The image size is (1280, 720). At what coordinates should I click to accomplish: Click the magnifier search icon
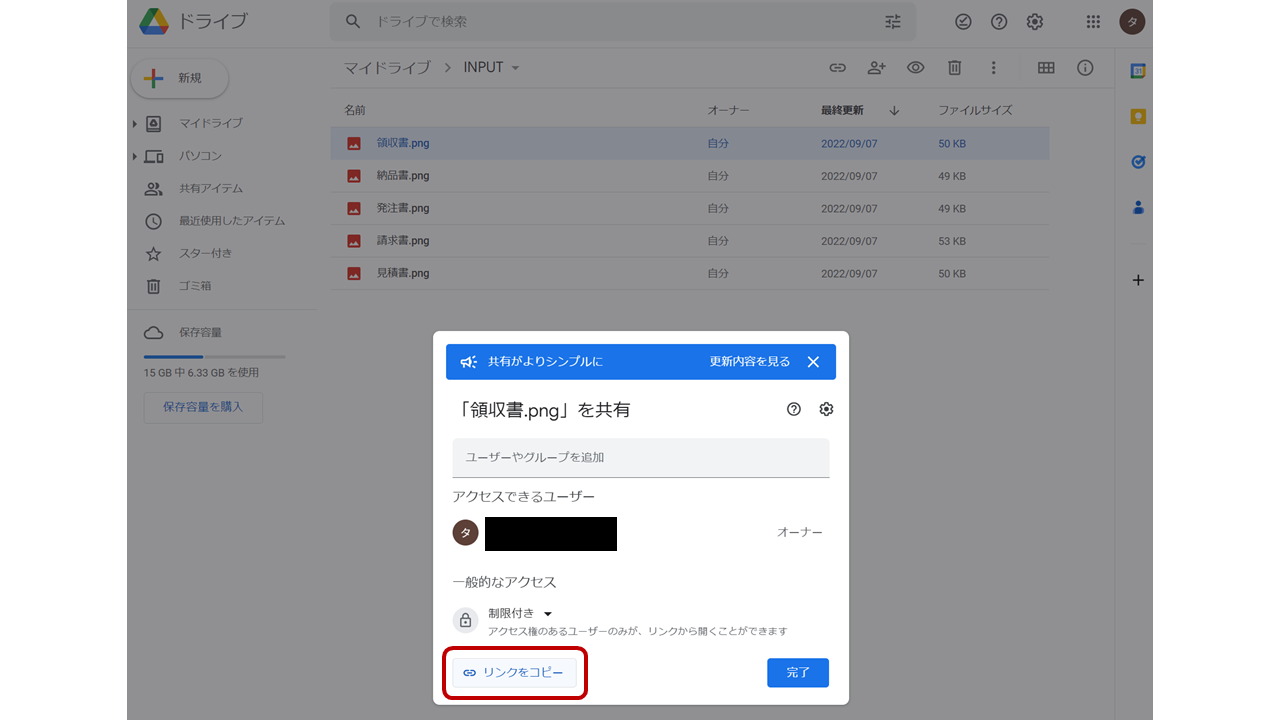[x=352, y=21]
